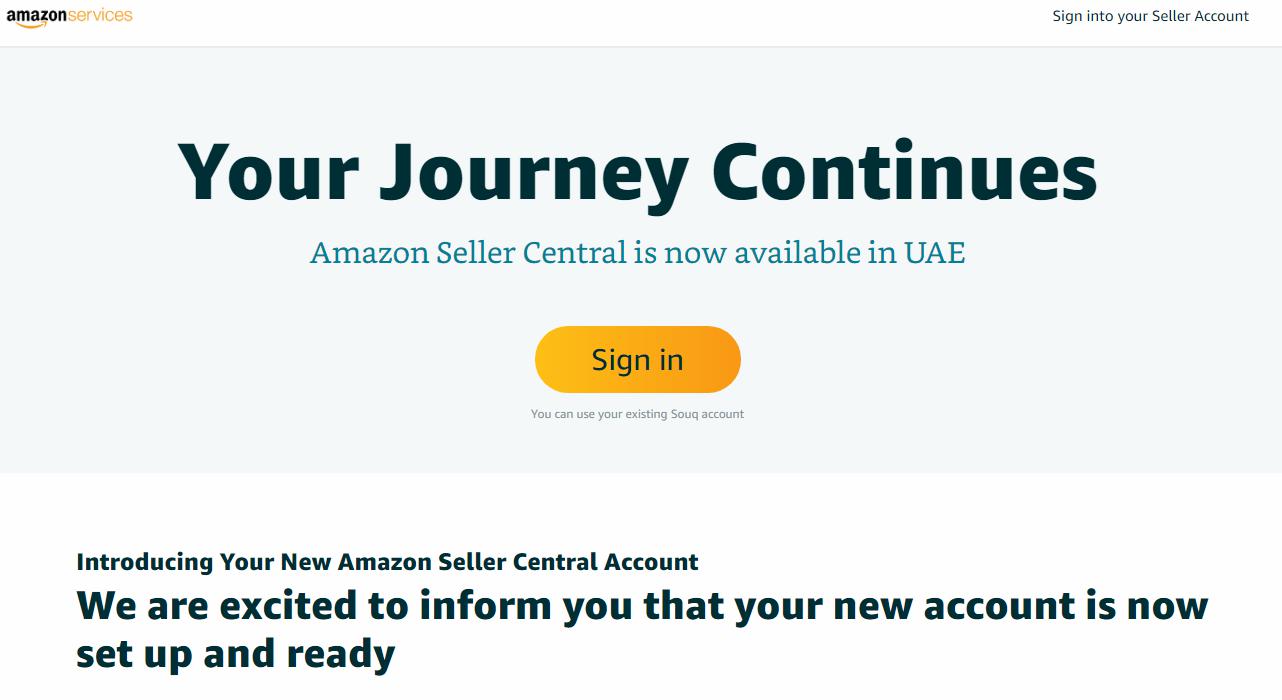This screenshot has width=1282, height=700.
Task: Click the word 'UAE' in teal subtitle
Action: click(x=935, y=253)
